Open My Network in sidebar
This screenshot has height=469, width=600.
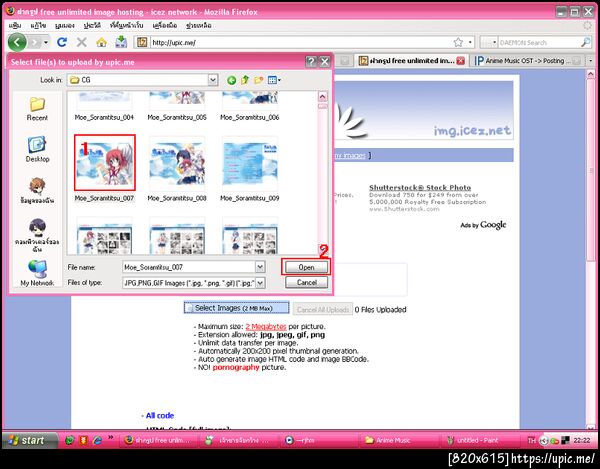(x=37, y=273)
